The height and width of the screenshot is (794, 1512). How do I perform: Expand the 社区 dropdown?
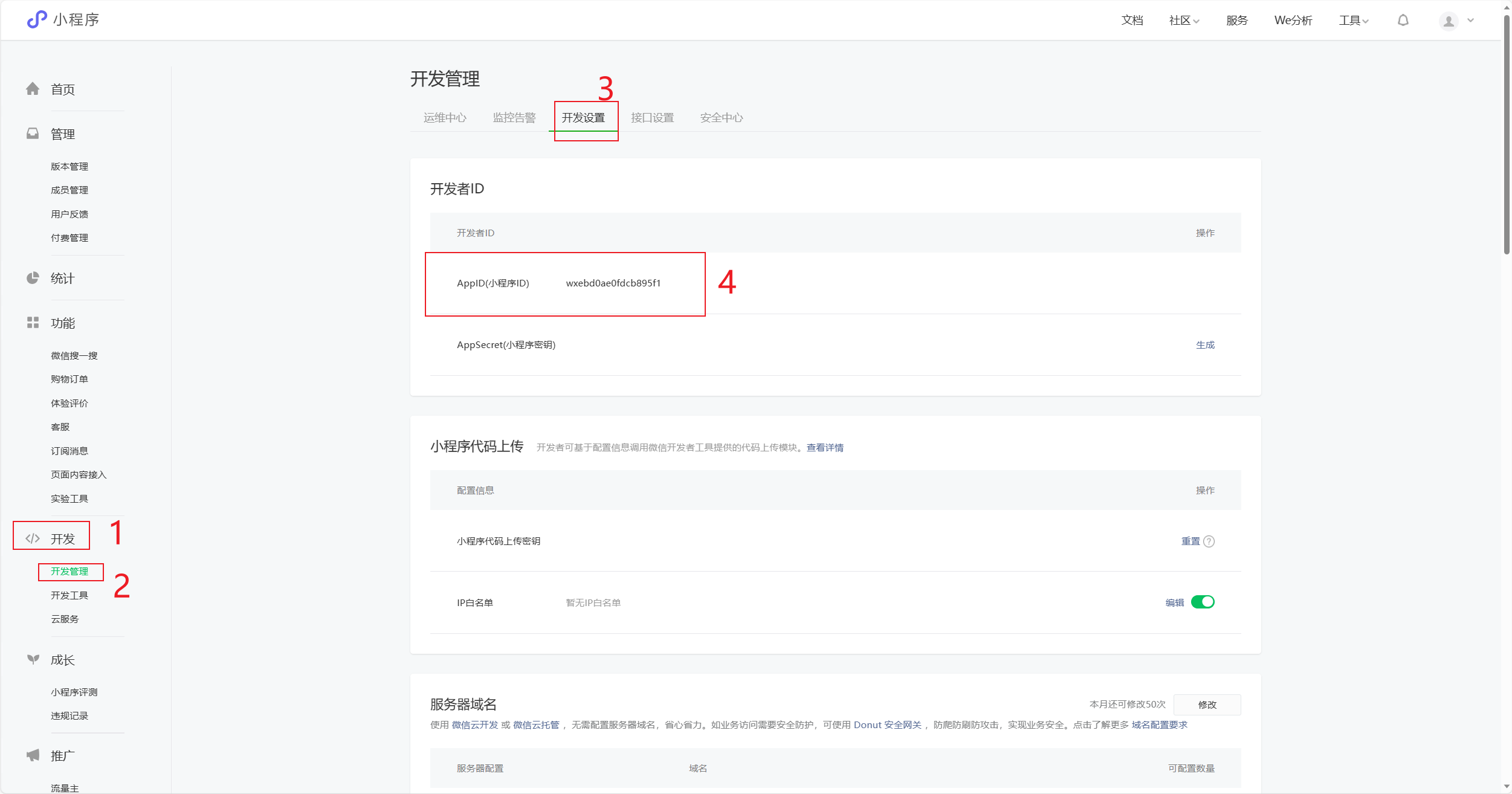click(1184, 21)
